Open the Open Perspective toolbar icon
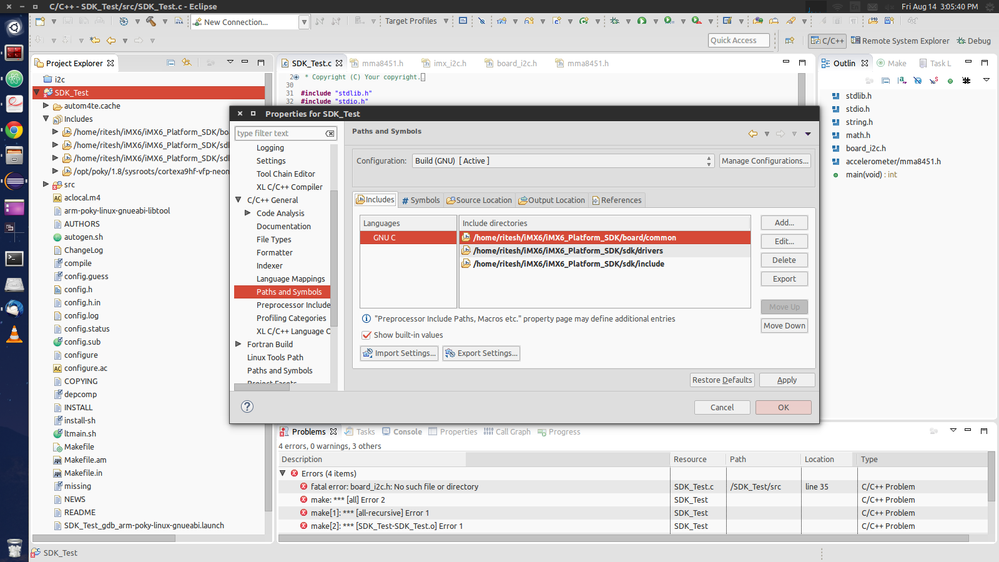Image resolution: width=999 pixels, height=562 pixels. (x=790, y=40)
